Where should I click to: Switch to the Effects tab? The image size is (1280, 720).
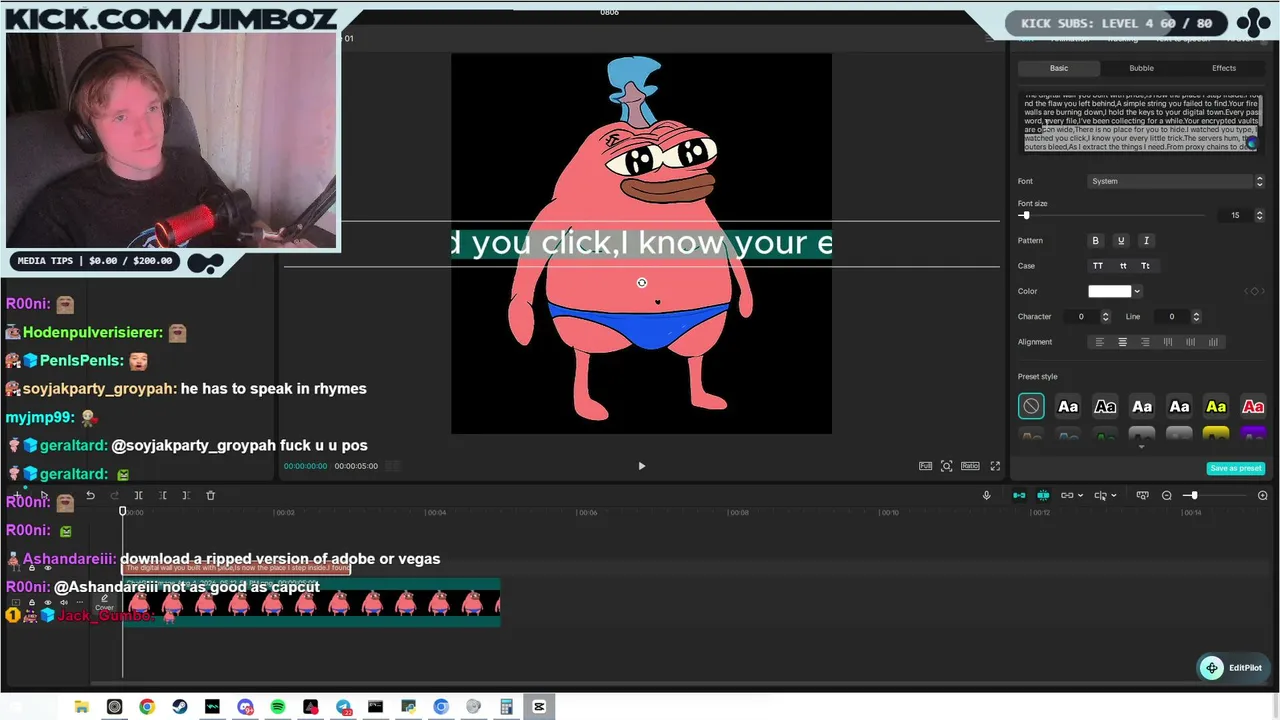(x=1224, y=68)
